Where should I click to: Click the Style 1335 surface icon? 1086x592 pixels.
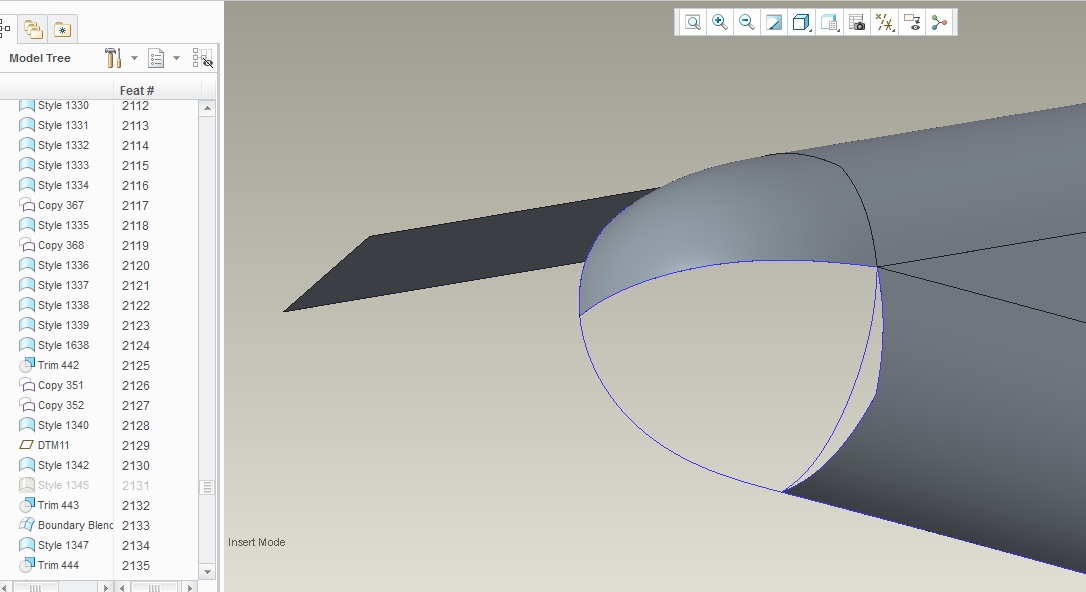[26, 225]
